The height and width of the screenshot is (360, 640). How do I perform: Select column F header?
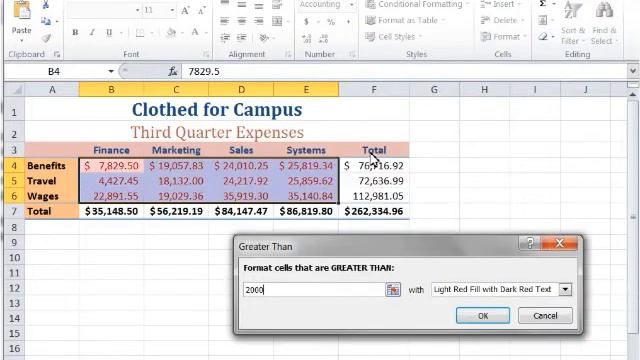tap(374, 89)
